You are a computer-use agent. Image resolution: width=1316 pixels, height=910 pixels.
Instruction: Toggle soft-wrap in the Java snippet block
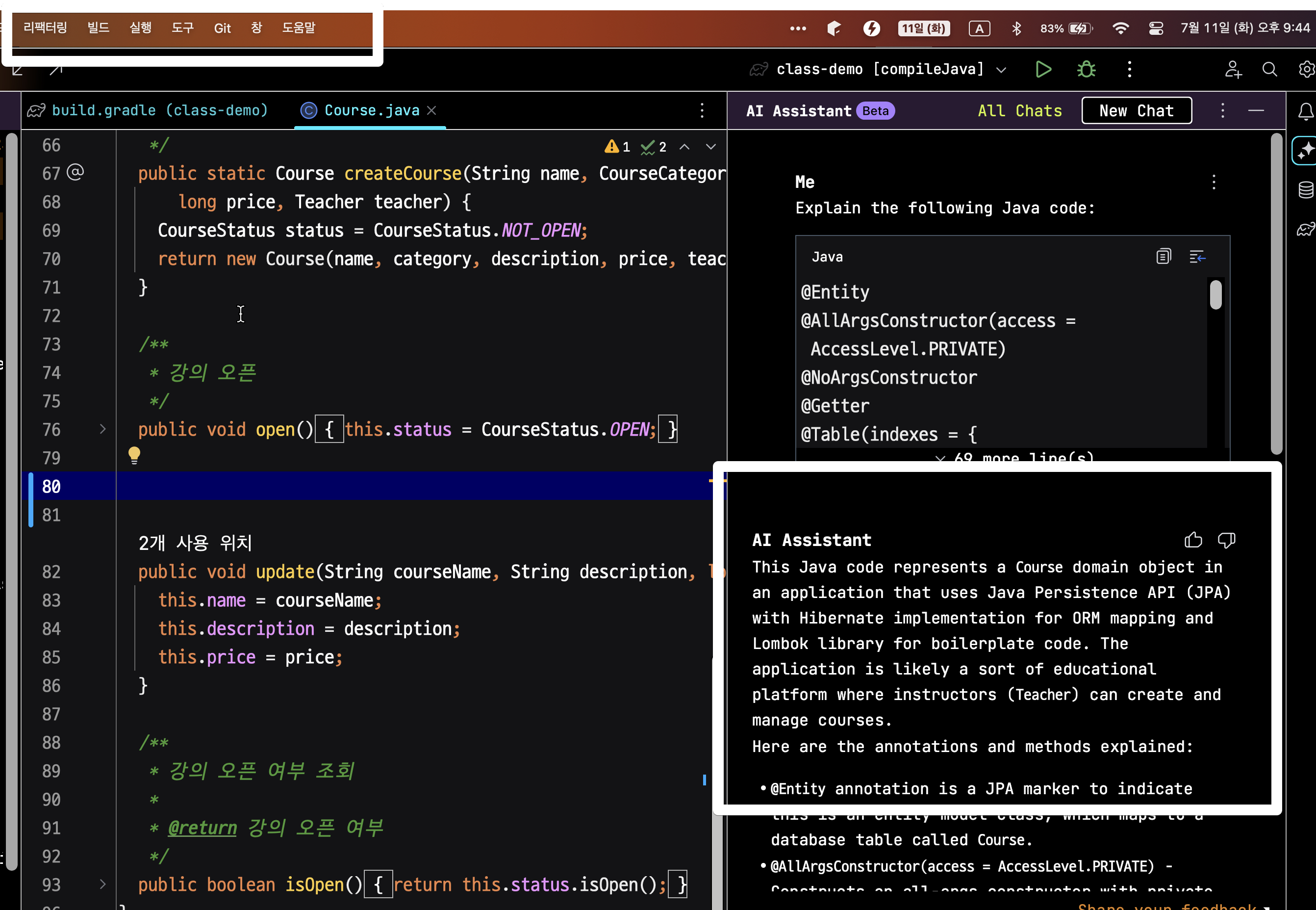(1197, 257)
